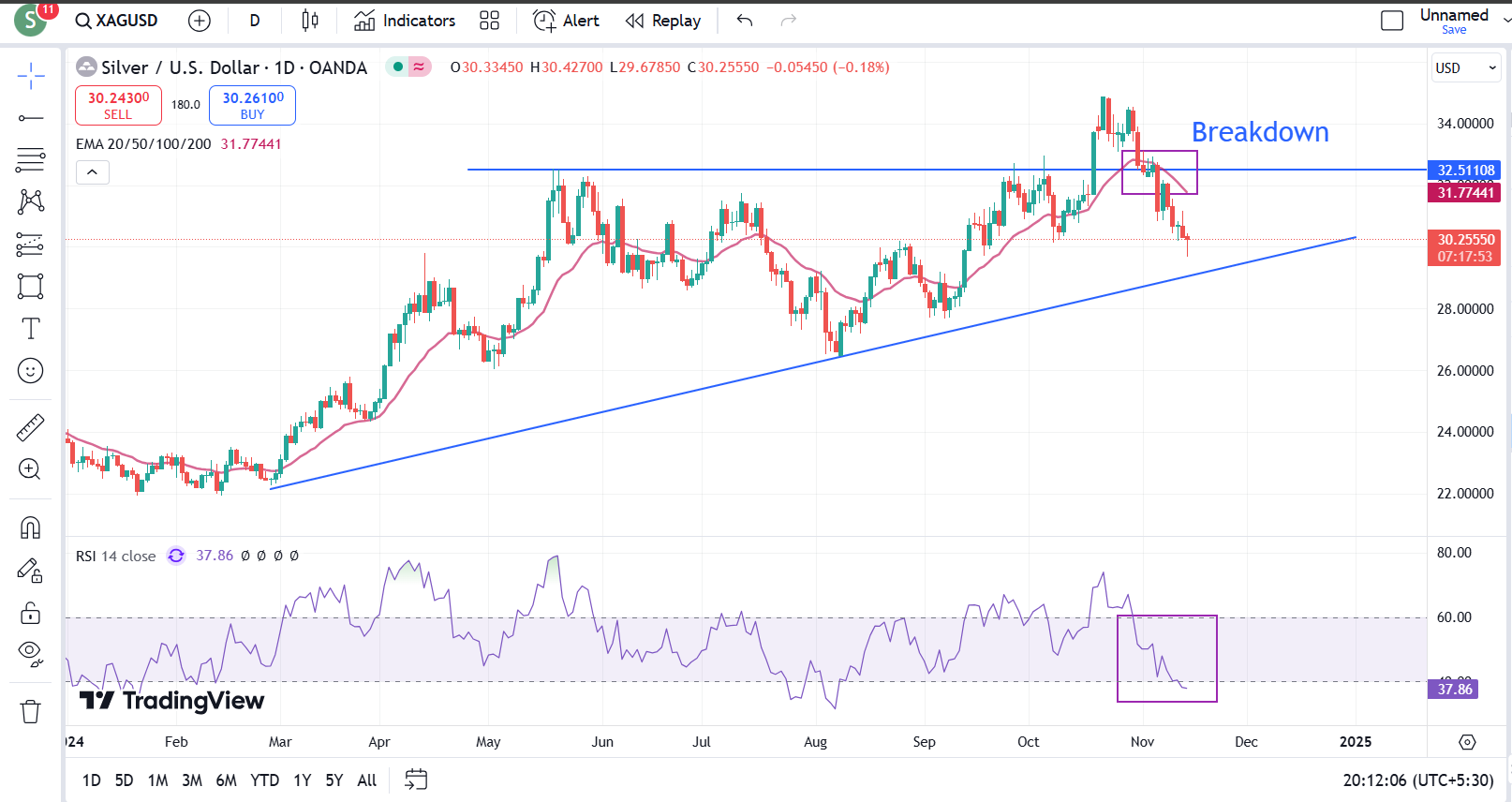
Task: Hide all drawings with eye icon
Action: point(30,653)
